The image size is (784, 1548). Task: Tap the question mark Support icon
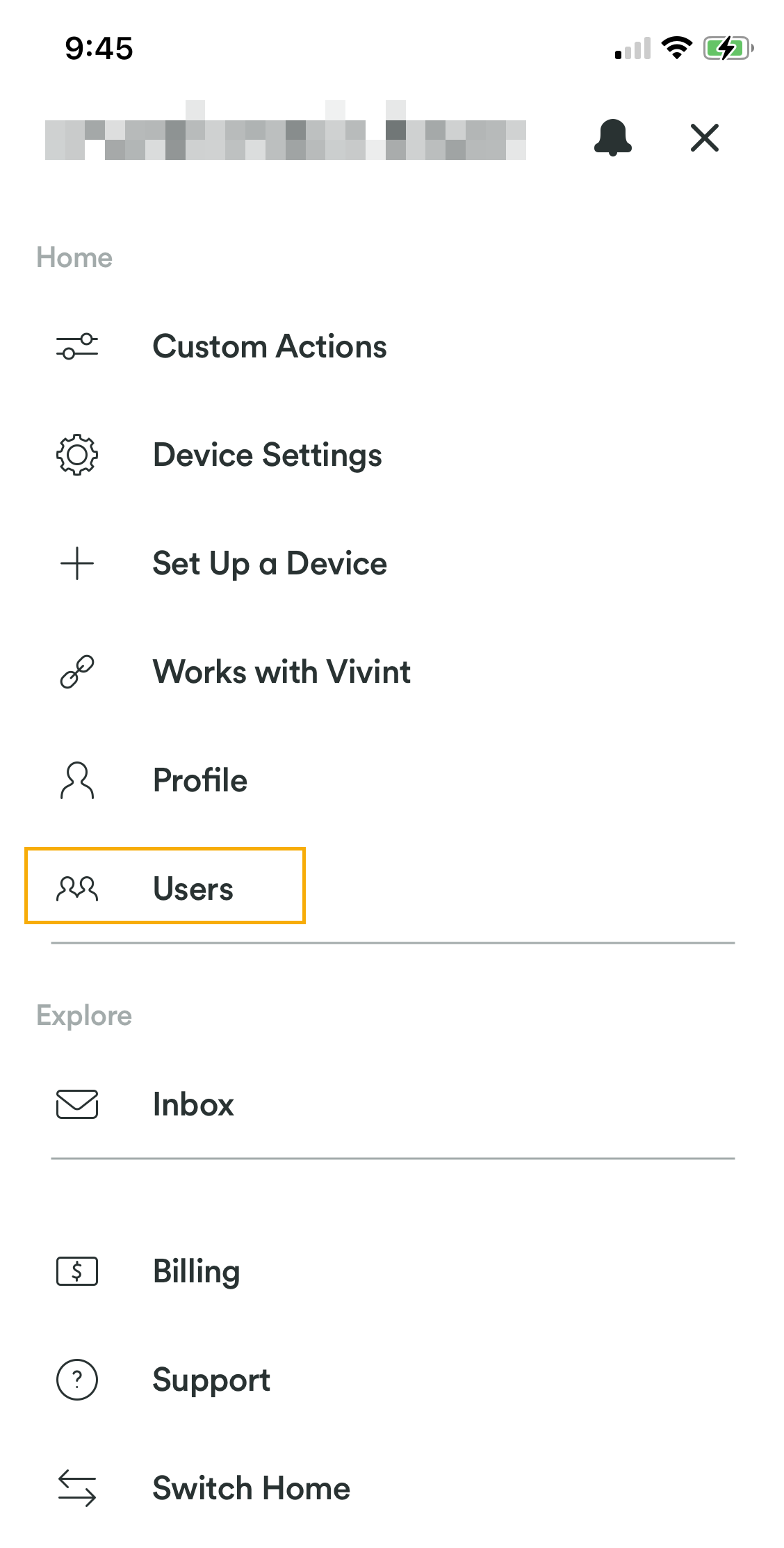(76, 1380)
